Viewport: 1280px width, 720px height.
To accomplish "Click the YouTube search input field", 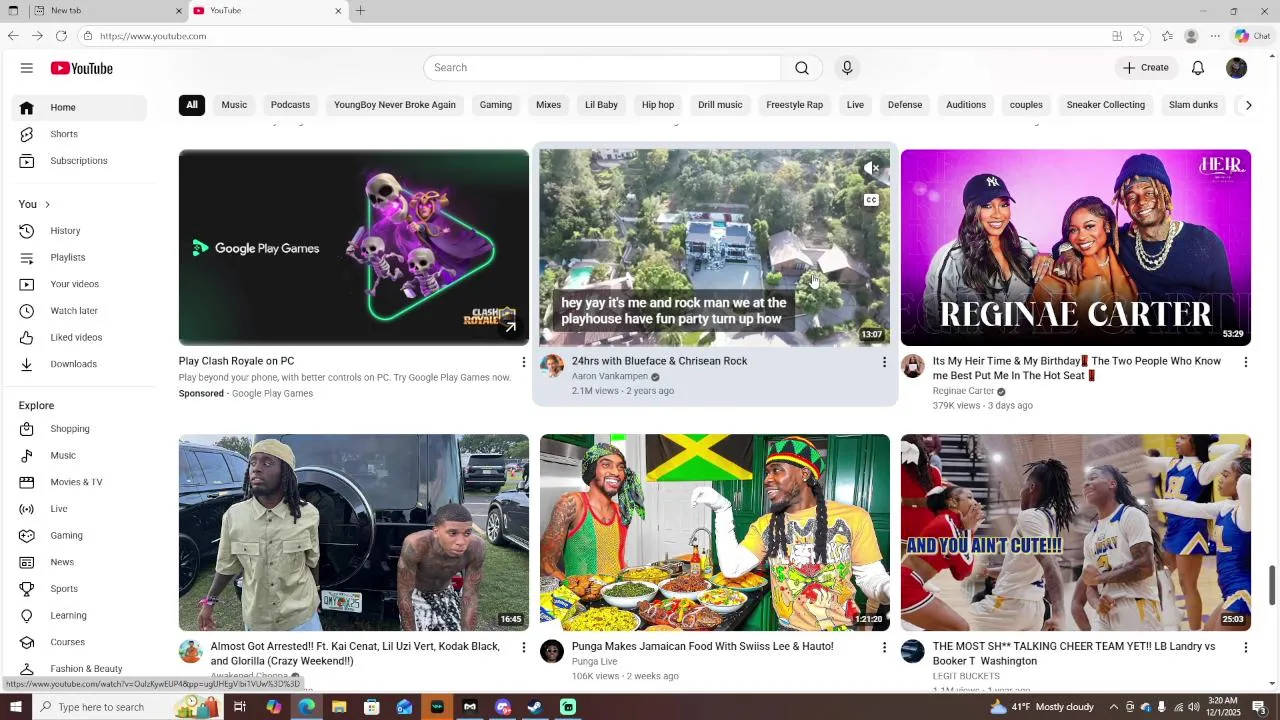I will pyautogui.click(x=602, y=68).
